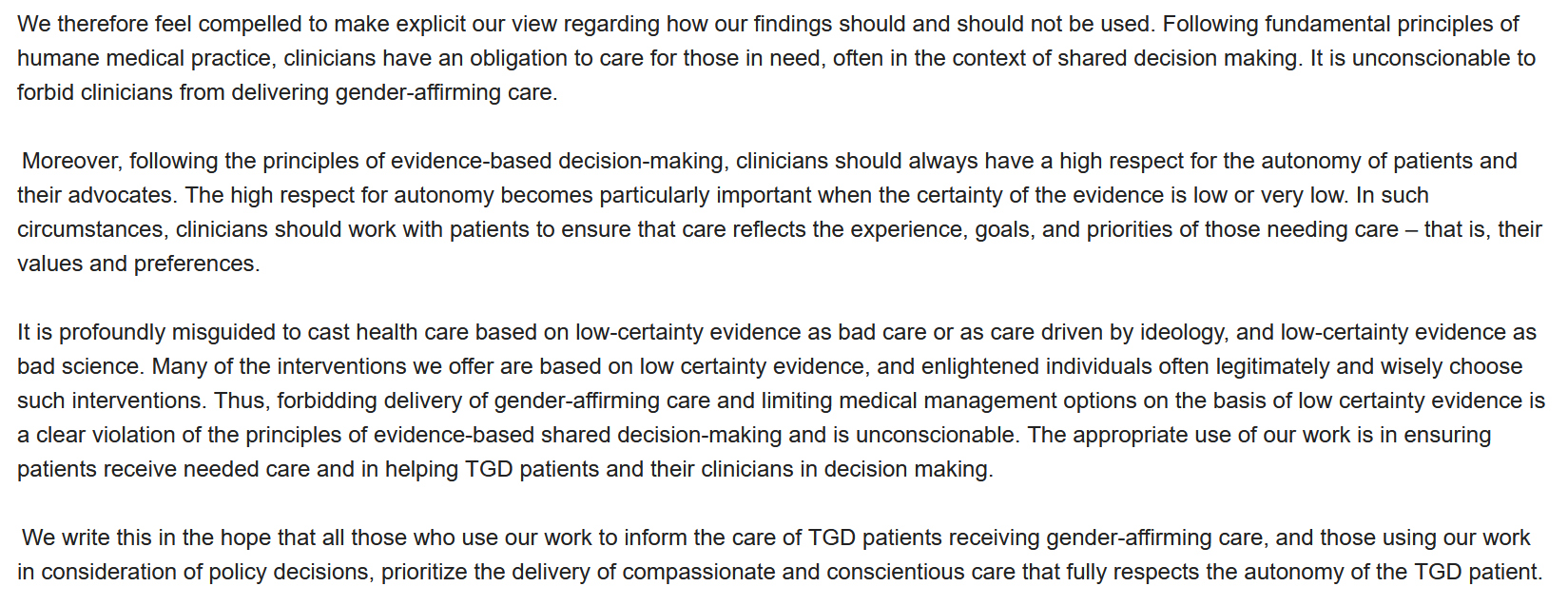Click the word "circumstances"
Viewport: 1568px width, 606px height.
coord(92,229)
